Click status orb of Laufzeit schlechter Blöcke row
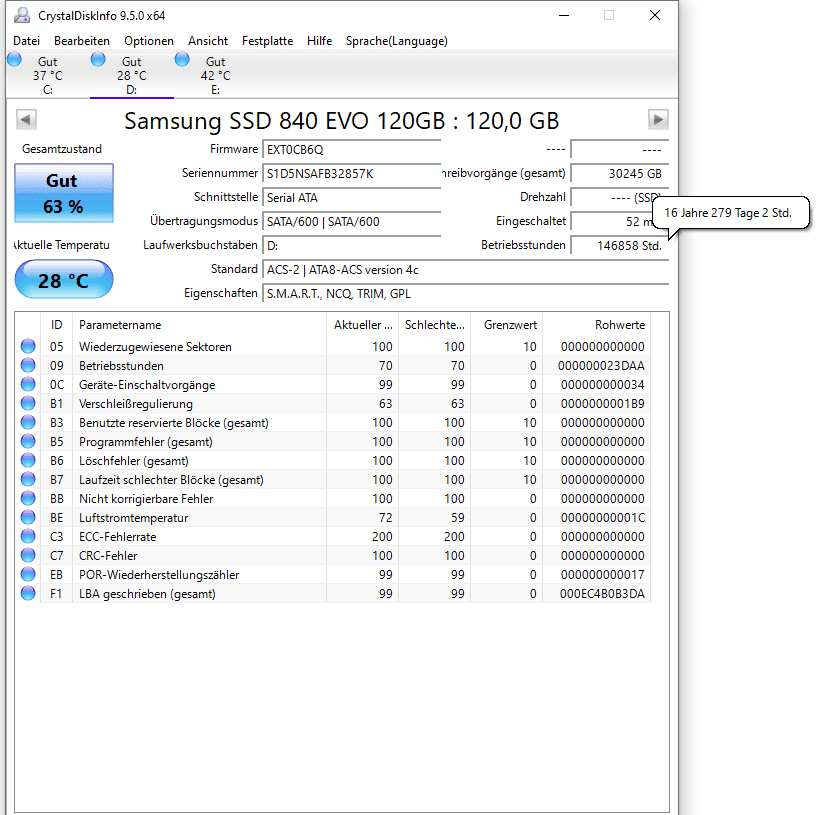The height and width of the screenshot is (815, 818). 28,480
